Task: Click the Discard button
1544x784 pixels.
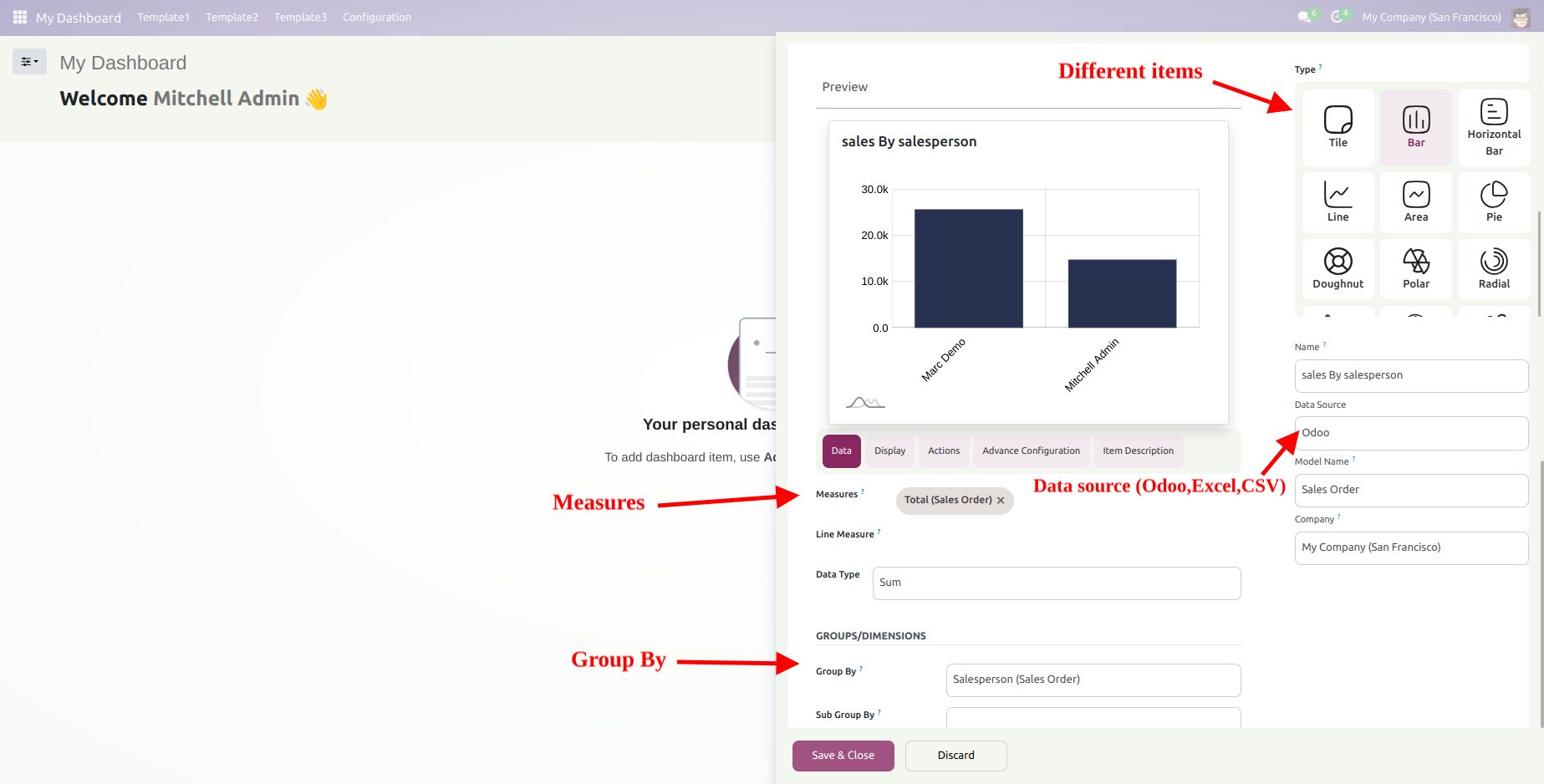Action: 955,756
